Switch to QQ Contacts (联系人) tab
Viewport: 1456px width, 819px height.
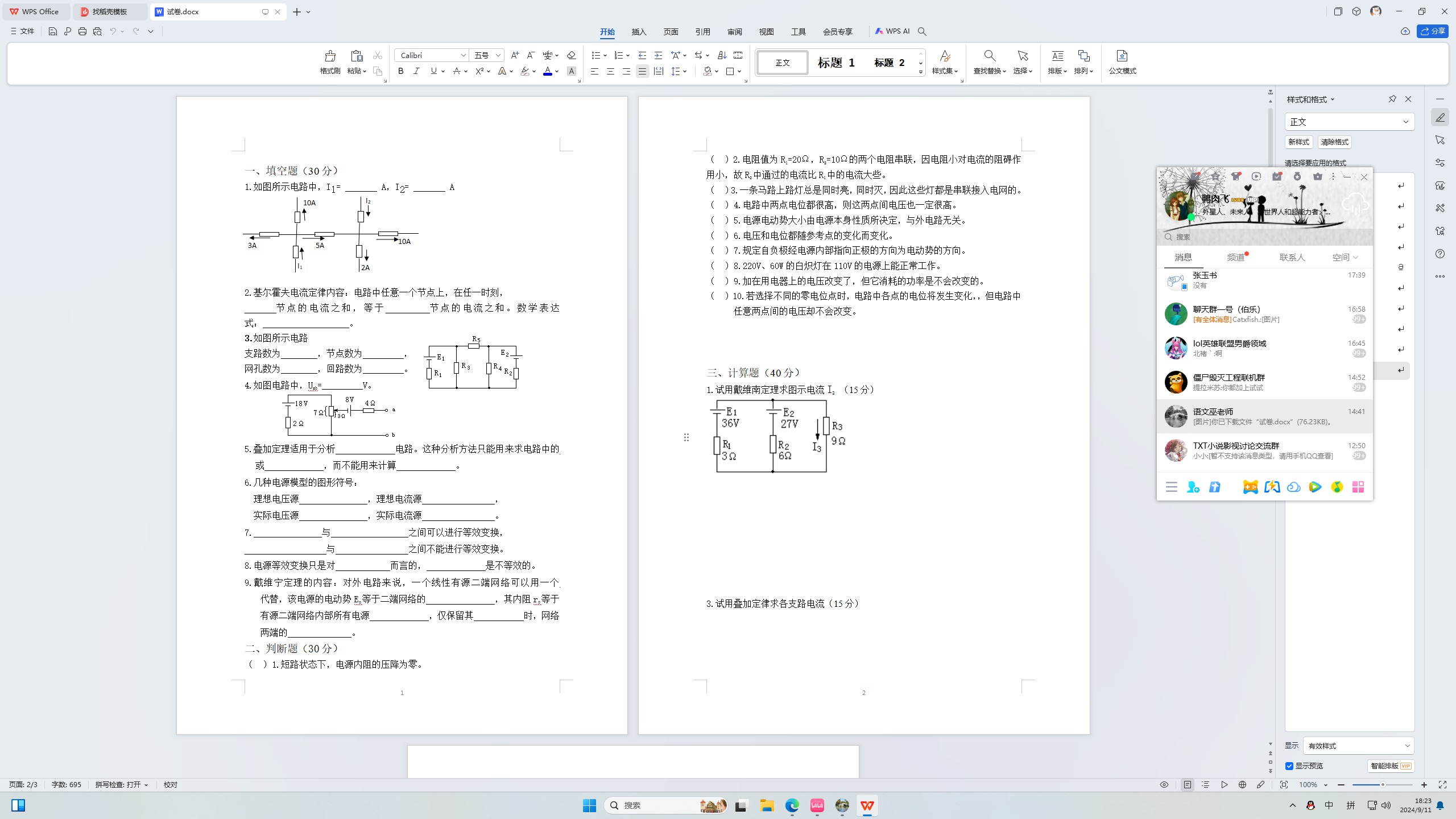1292,258
